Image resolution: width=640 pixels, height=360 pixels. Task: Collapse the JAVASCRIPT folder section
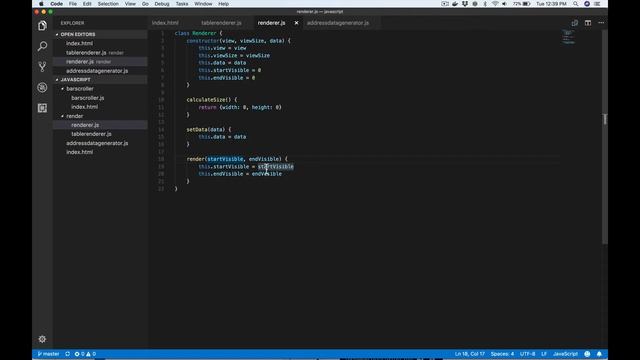[76, 80]
